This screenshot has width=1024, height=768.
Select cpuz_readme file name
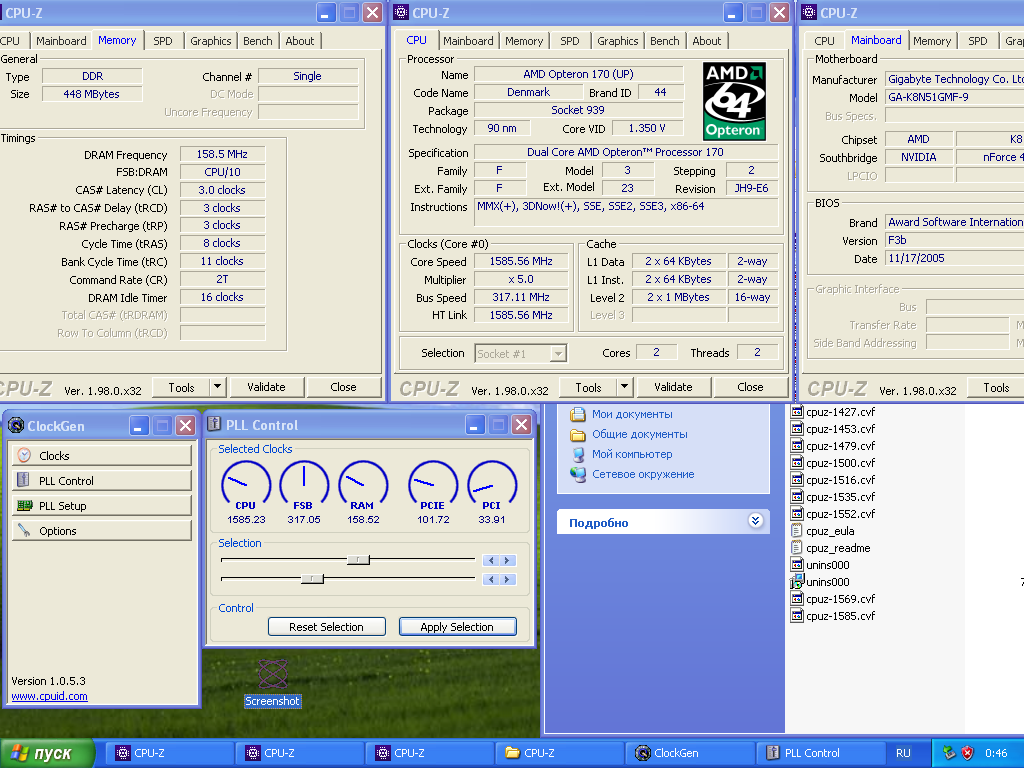(x=838, y=548)
